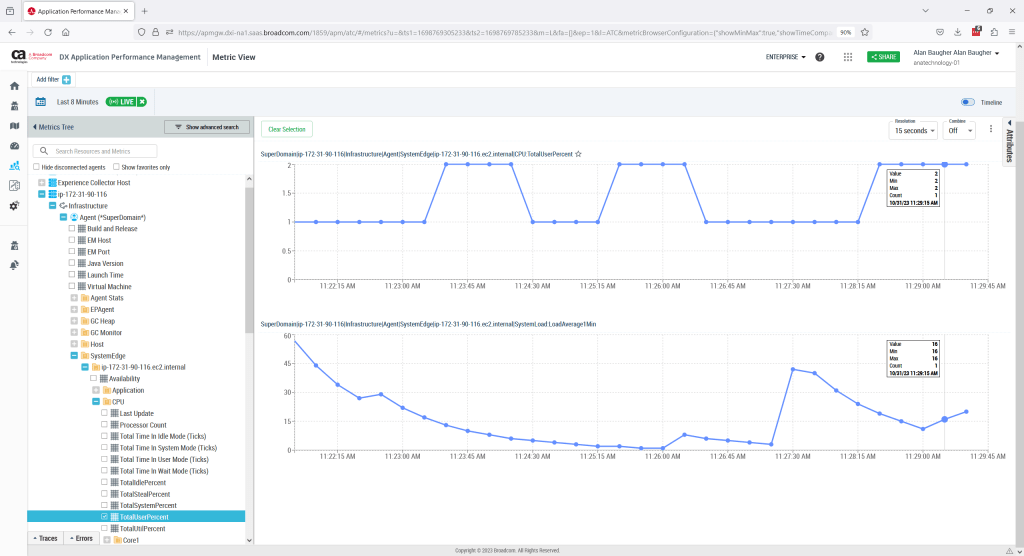The image size is (1024, 556).
Task: Click the settings gear in left sidebar
Action: [14, 205]
